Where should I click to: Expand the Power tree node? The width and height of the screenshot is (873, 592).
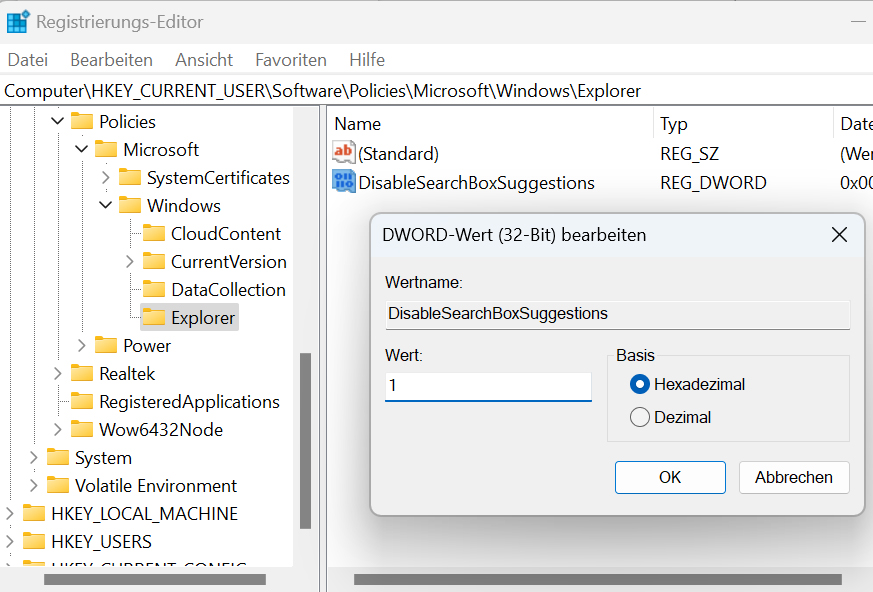[82, 345]
